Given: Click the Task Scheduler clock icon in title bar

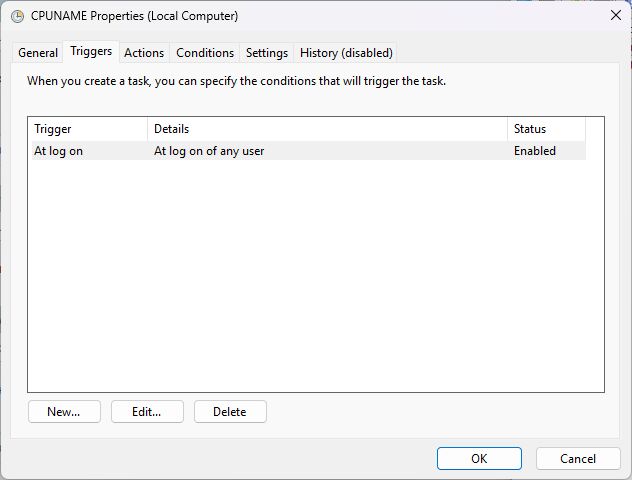Looking at the screenshot, I should 17,16.
